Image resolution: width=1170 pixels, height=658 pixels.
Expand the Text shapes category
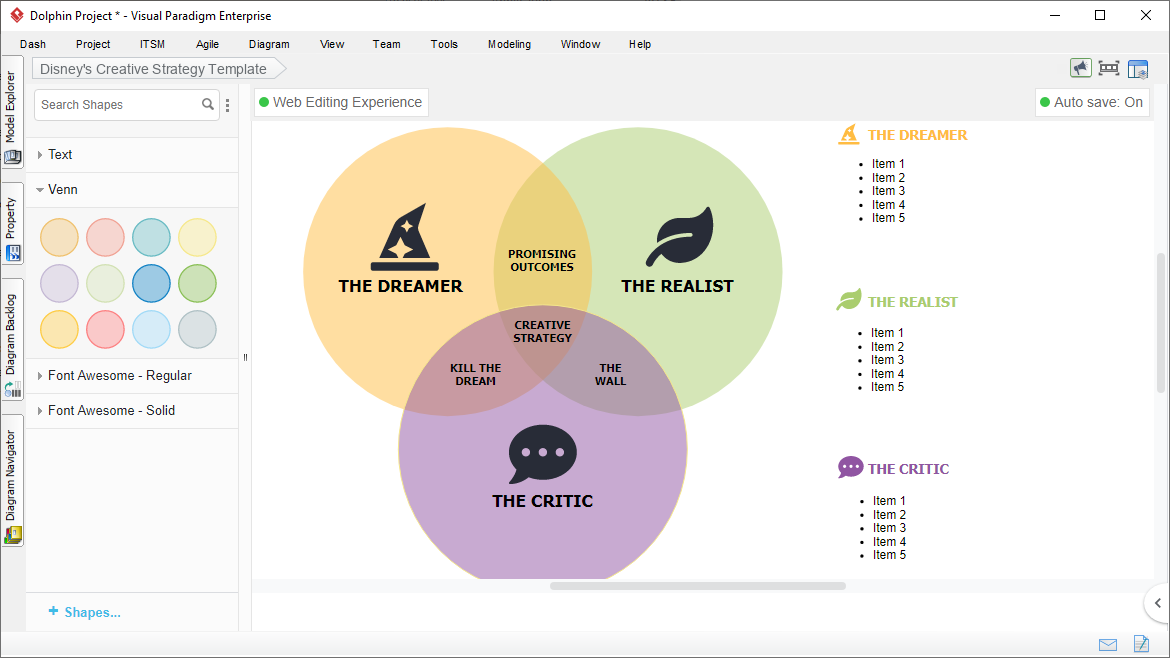(x=132, y=154)
